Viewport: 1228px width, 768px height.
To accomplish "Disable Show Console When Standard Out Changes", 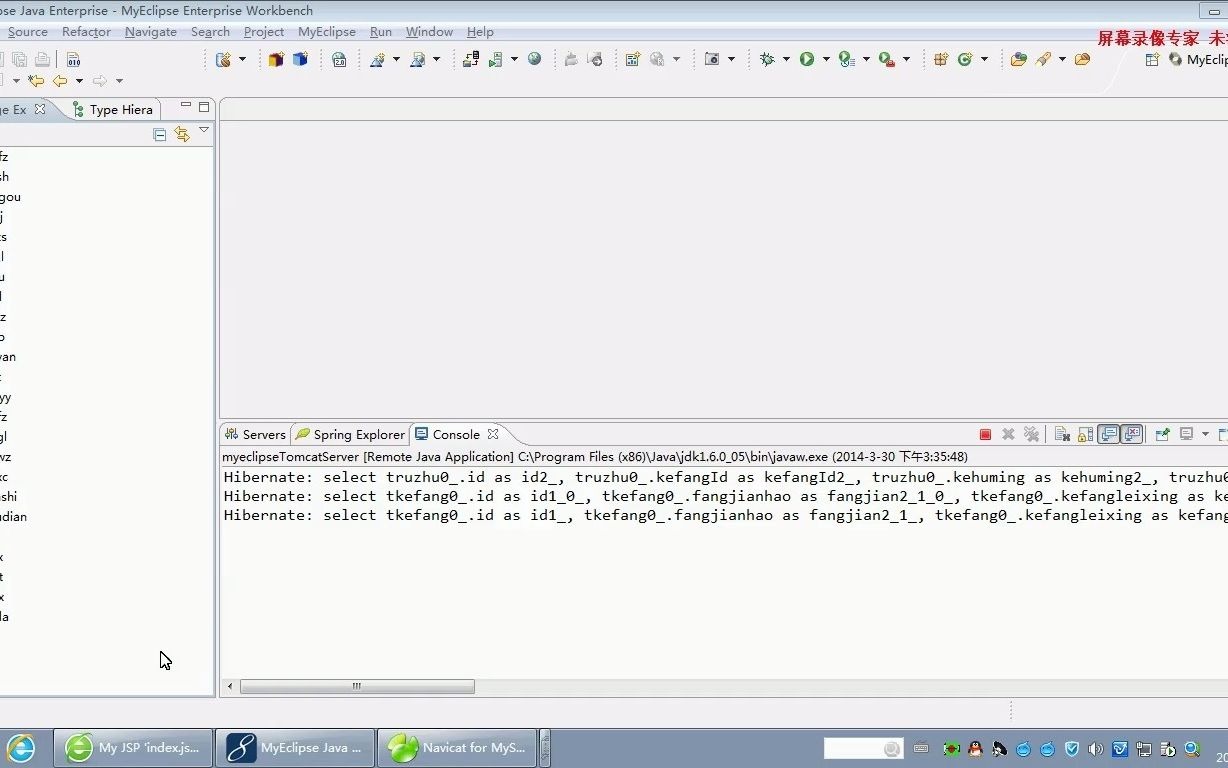I will (x=1108, y=434).
